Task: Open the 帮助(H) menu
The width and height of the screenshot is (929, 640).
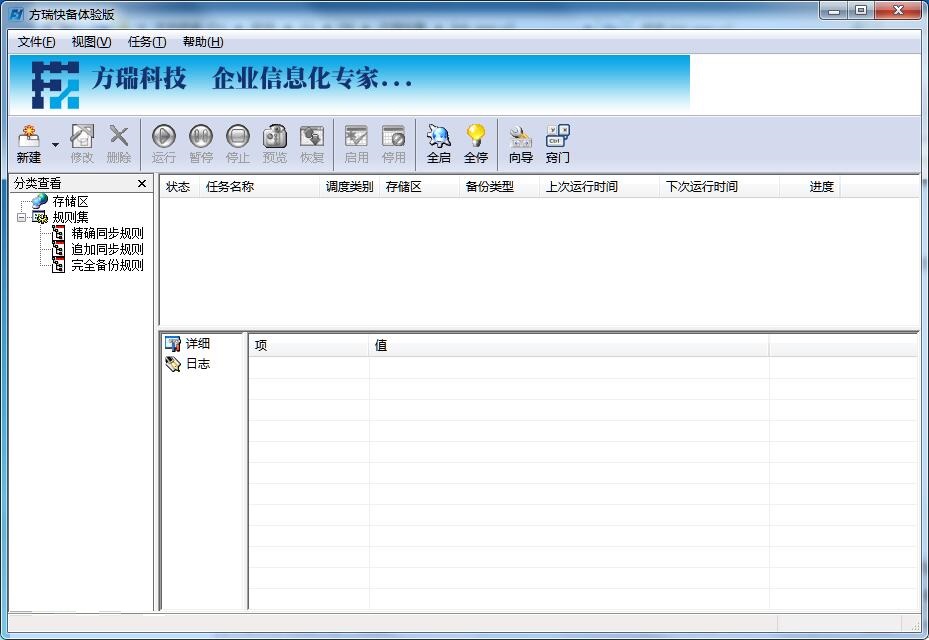Action: click(x=203, y=41)
